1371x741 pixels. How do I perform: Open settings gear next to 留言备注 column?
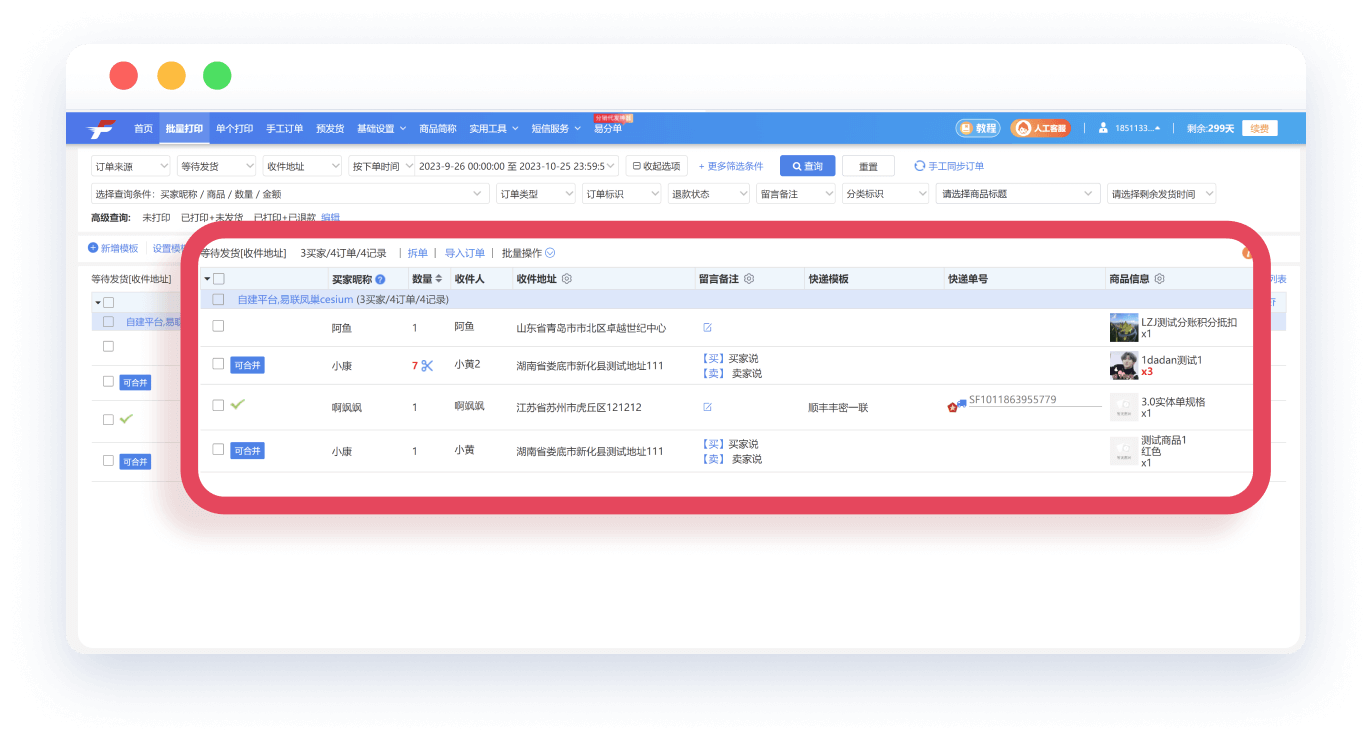pos(749,279)
